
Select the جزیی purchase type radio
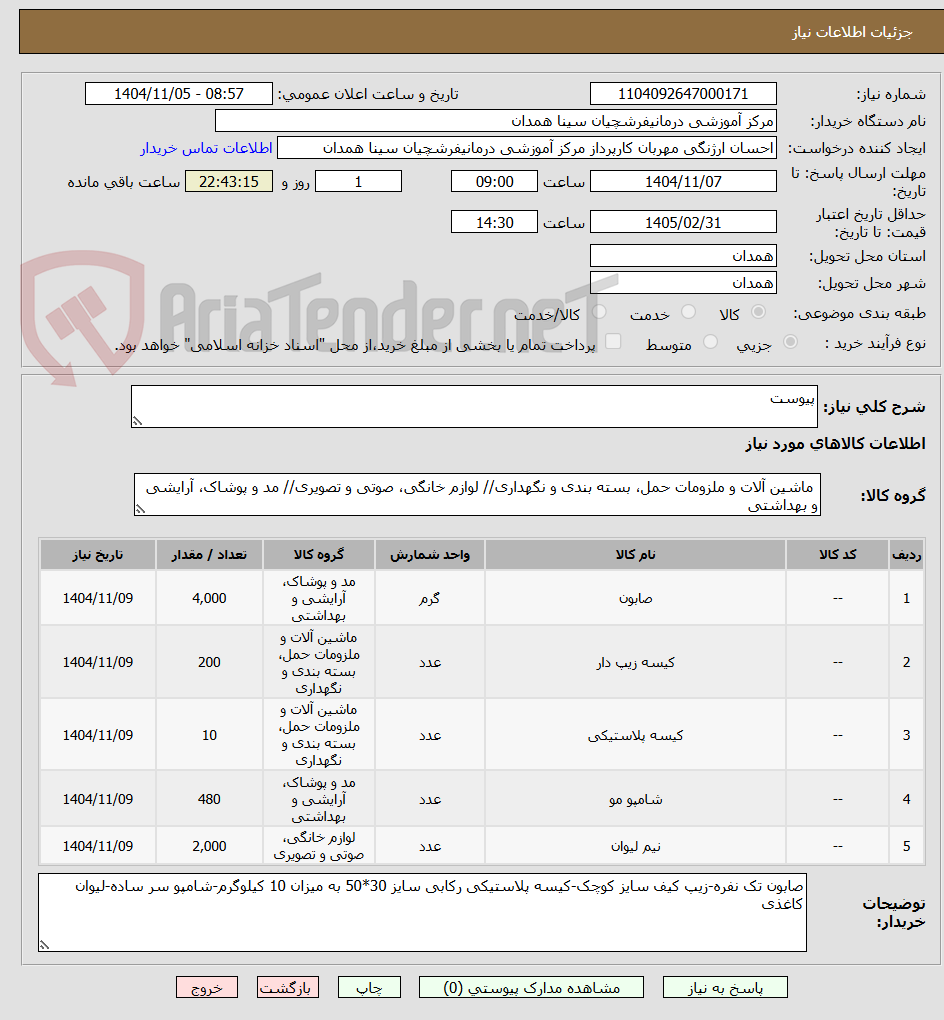(790, 342)
